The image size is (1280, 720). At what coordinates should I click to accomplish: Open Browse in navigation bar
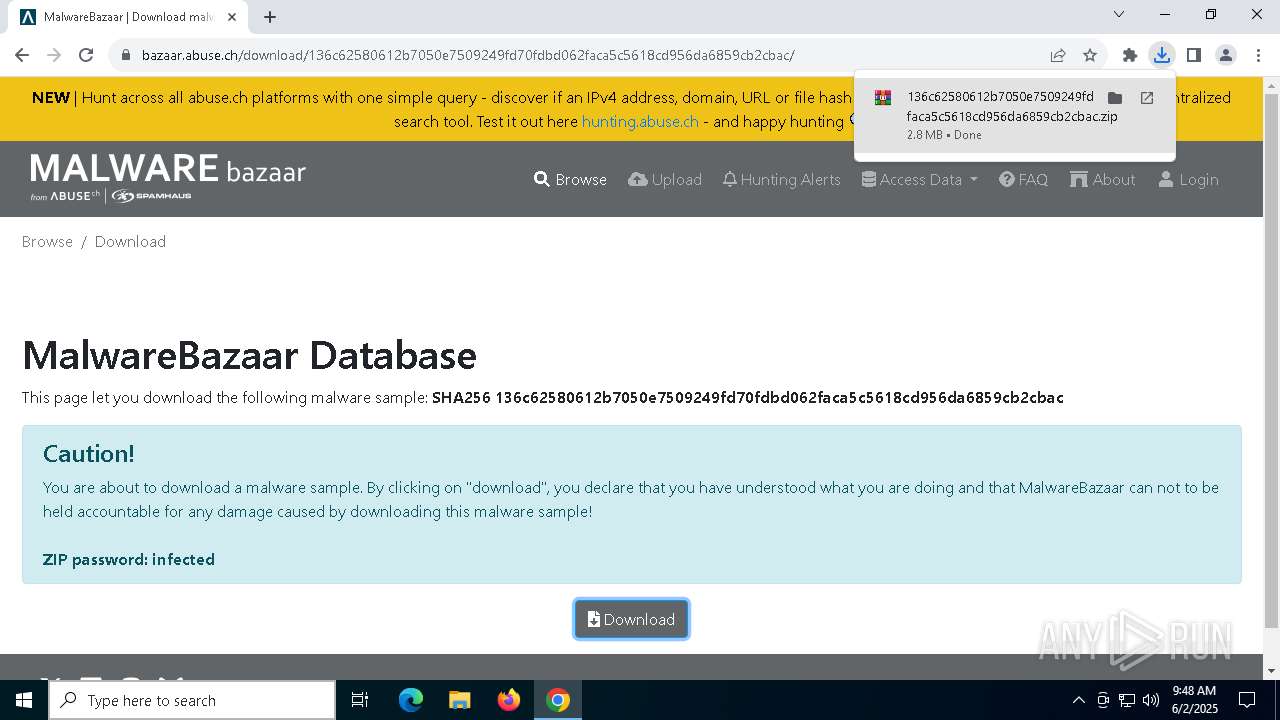(x=570, y=179)
